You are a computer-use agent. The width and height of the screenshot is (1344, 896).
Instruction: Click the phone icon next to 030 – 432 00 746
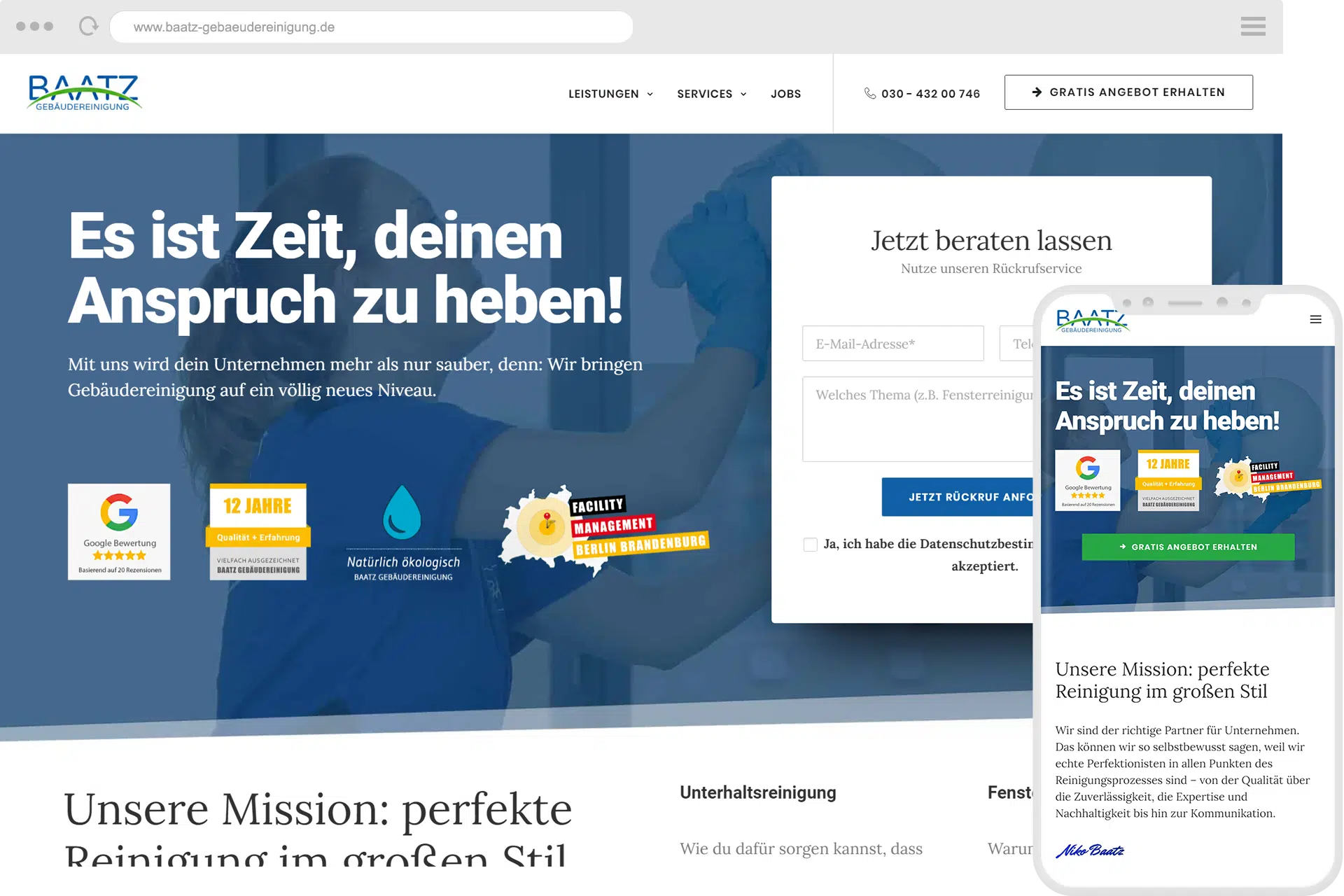[869, 93]
